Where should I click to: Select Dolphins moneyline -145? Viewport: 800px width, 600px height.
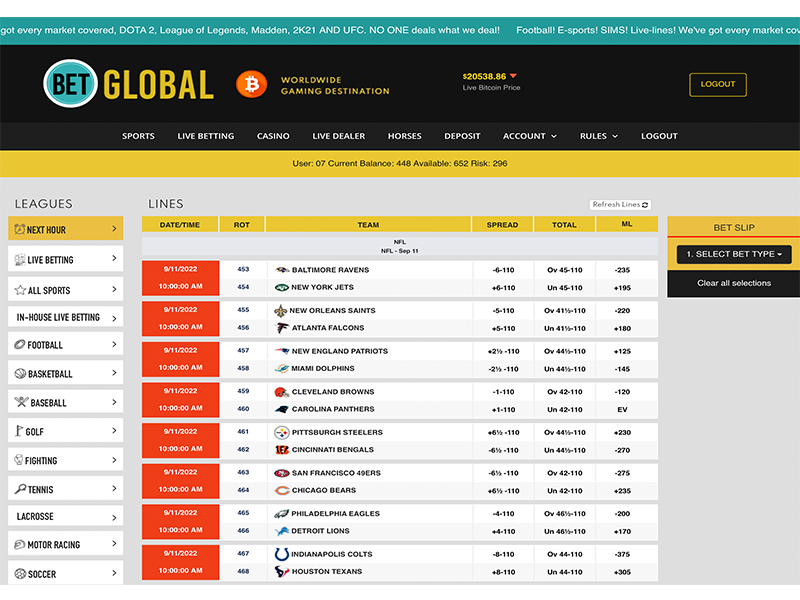coord(622,369)
